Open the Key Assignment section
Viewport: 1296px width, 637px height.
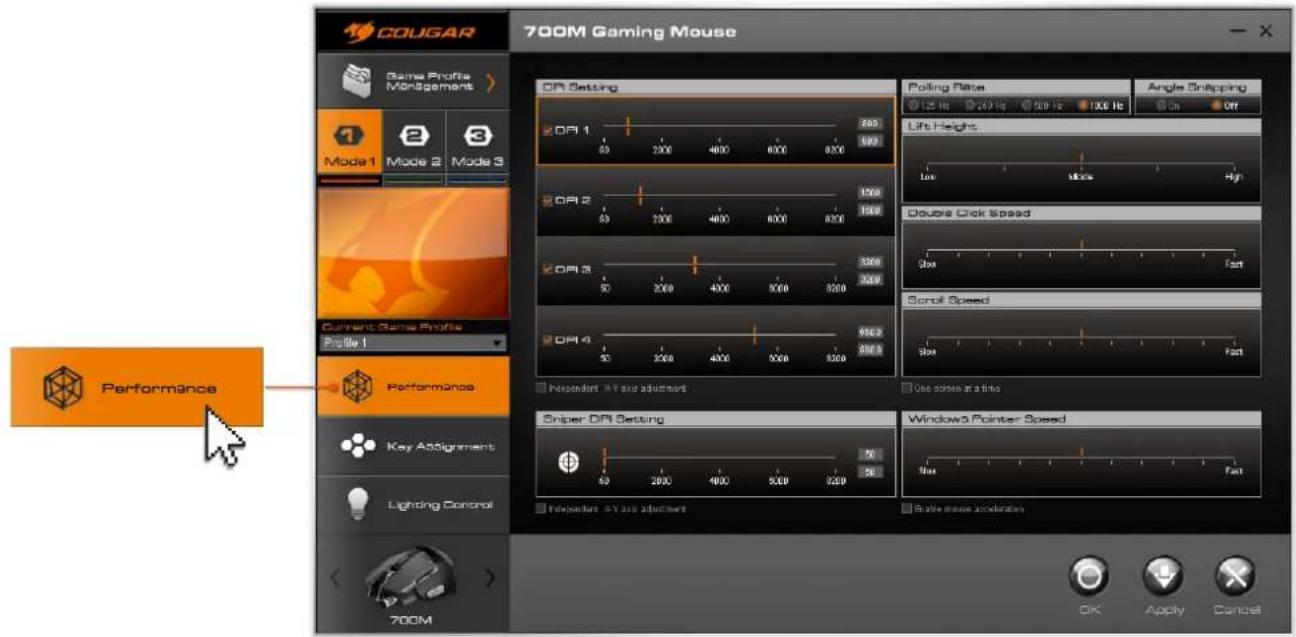pyautogui.click(x=412, y=446)
